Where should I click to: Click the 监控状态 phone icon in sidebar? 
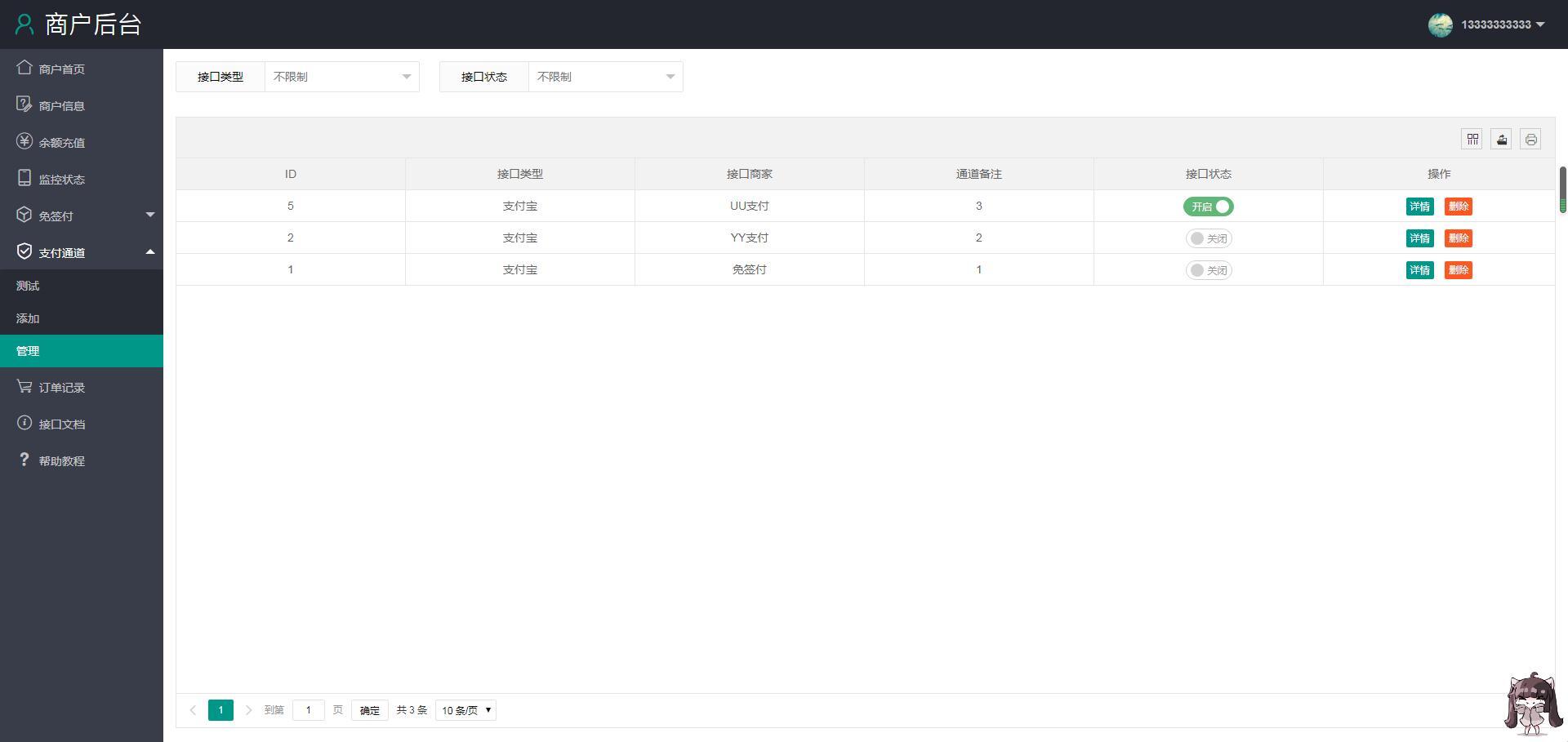(x=24, y=178)
